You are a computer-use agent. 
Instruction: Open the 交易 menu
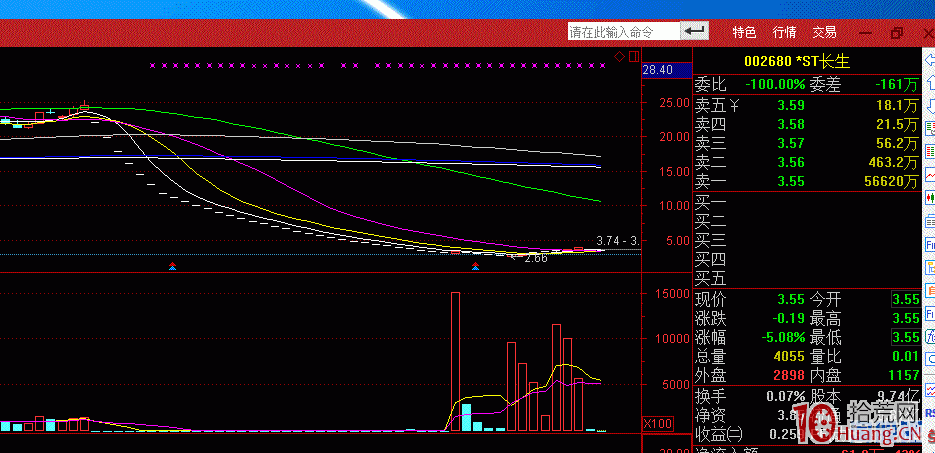click(x=824, y=32)
